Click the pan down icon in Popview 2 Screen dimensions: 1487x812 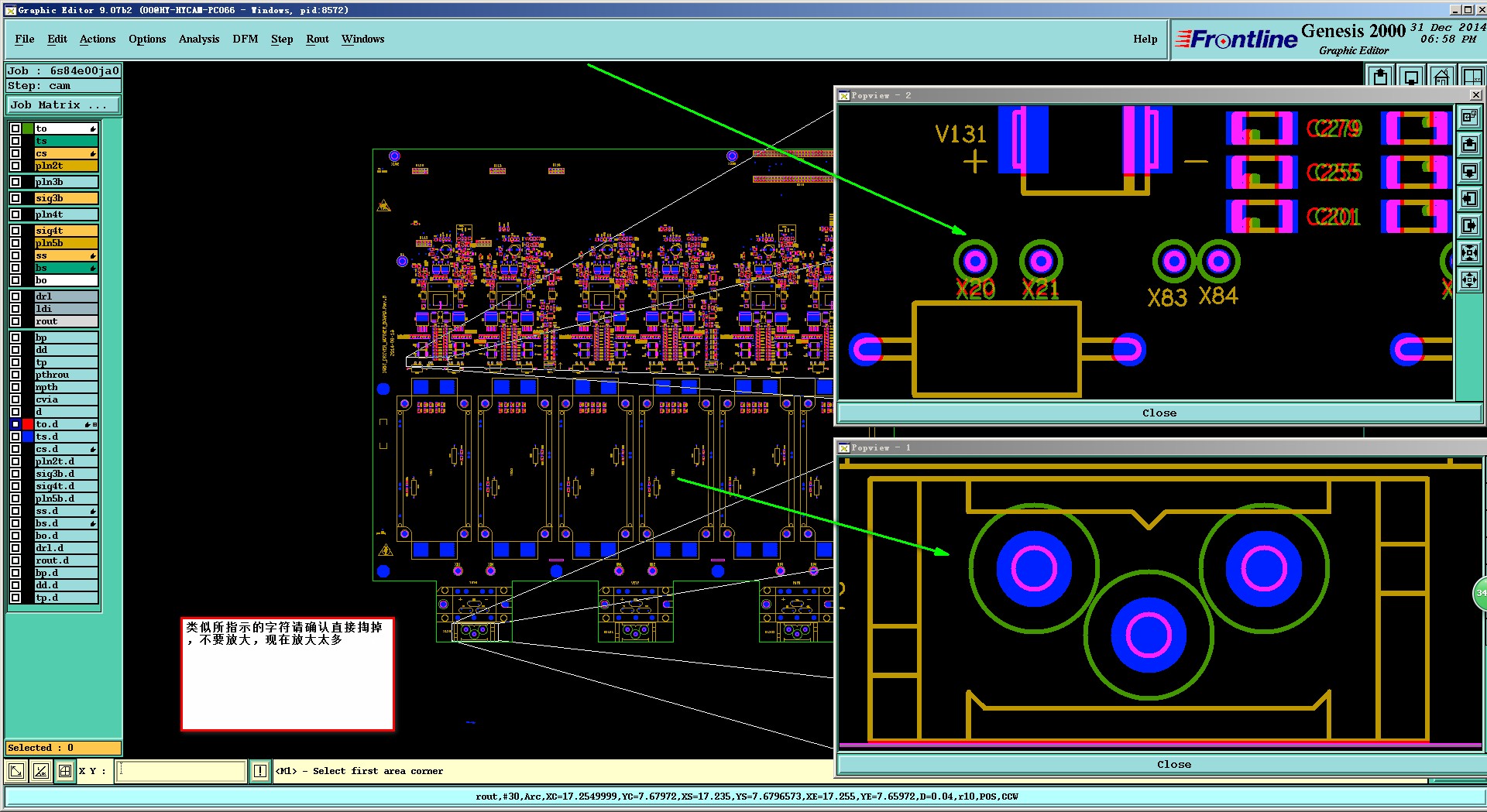pyautogui.click(x=1469, y=171)
